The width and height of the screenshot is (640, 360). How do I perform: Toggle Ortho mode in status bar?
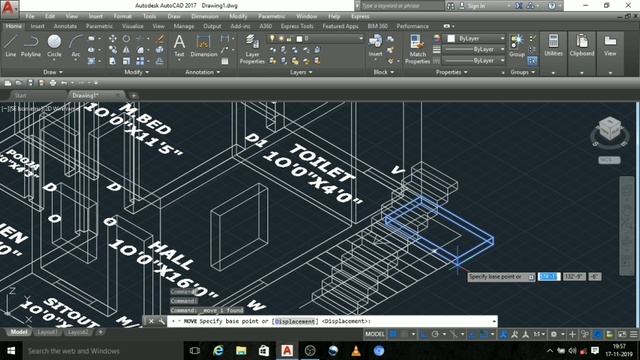point(424,334)
